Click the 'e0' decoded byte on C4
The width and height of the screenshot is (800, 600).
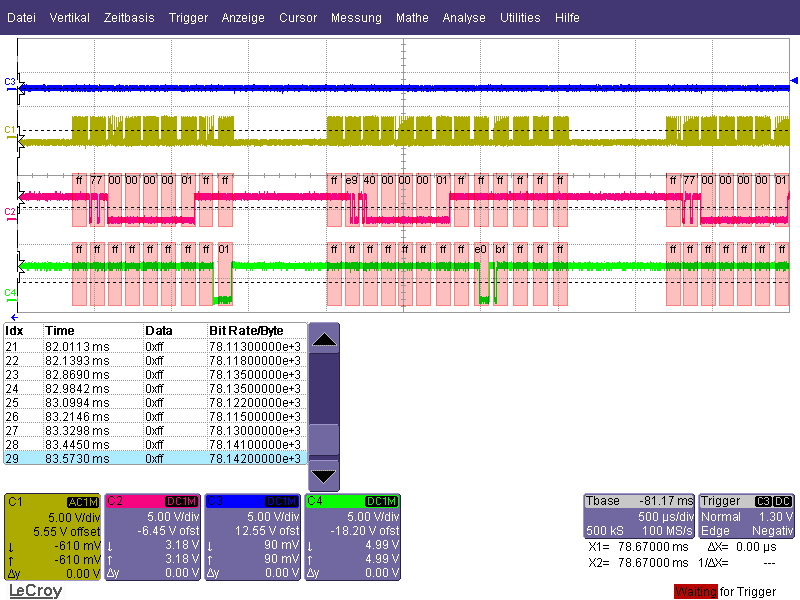[x=481, y=249]
